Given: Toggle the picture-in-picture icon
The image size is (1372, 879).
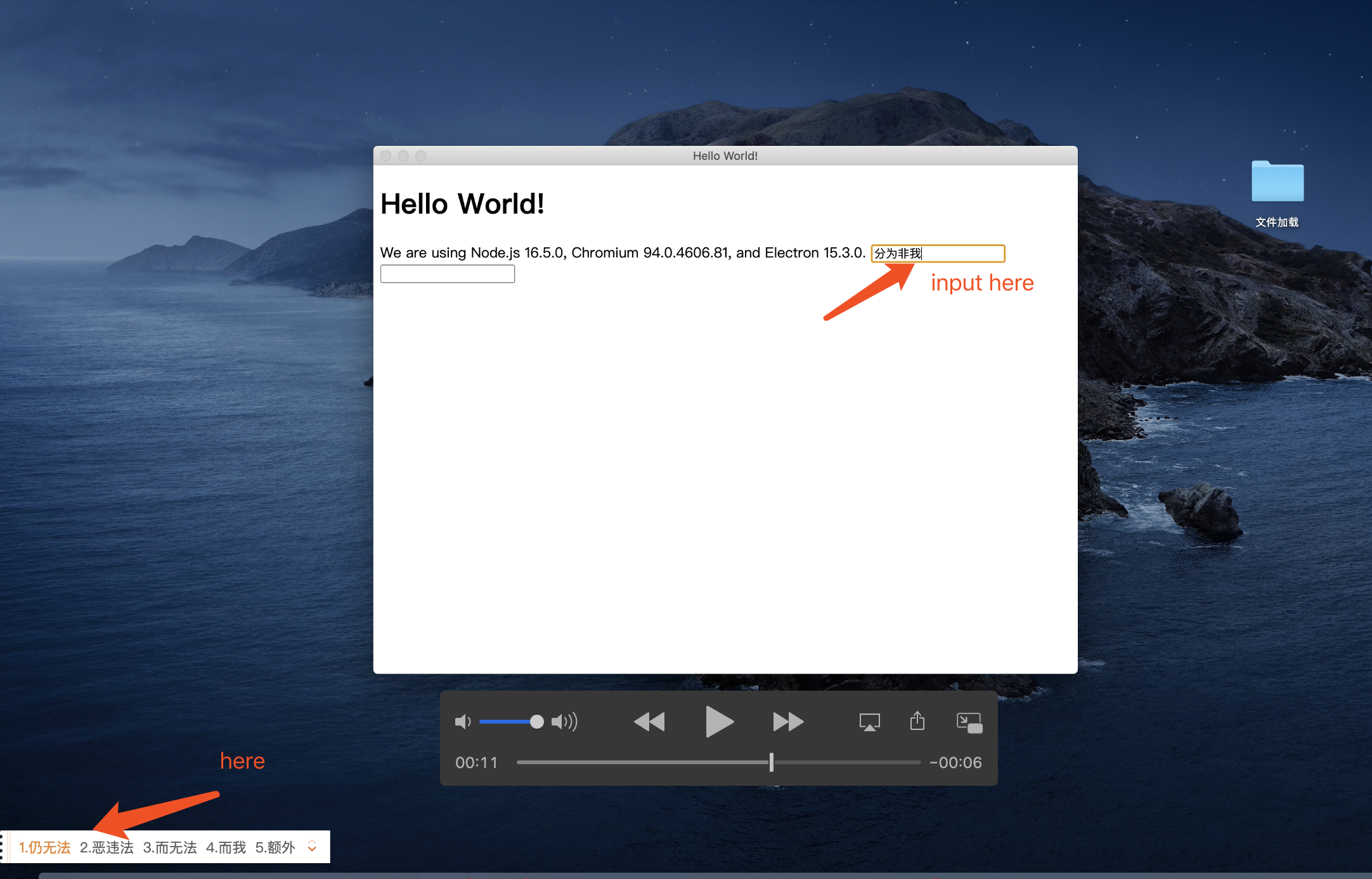Looking at the screenshot, I should coord(969,722).
